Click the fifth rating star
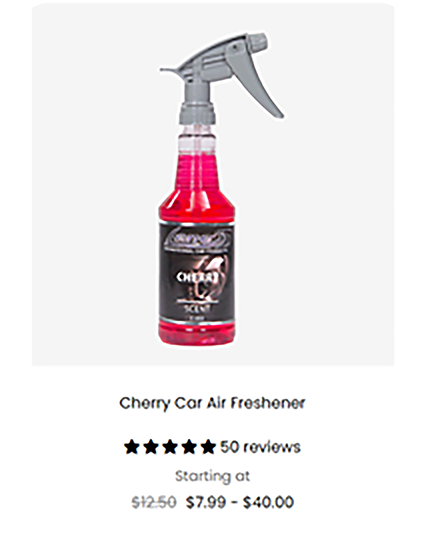This screenshot has width=428, height=539. [208, 447]
